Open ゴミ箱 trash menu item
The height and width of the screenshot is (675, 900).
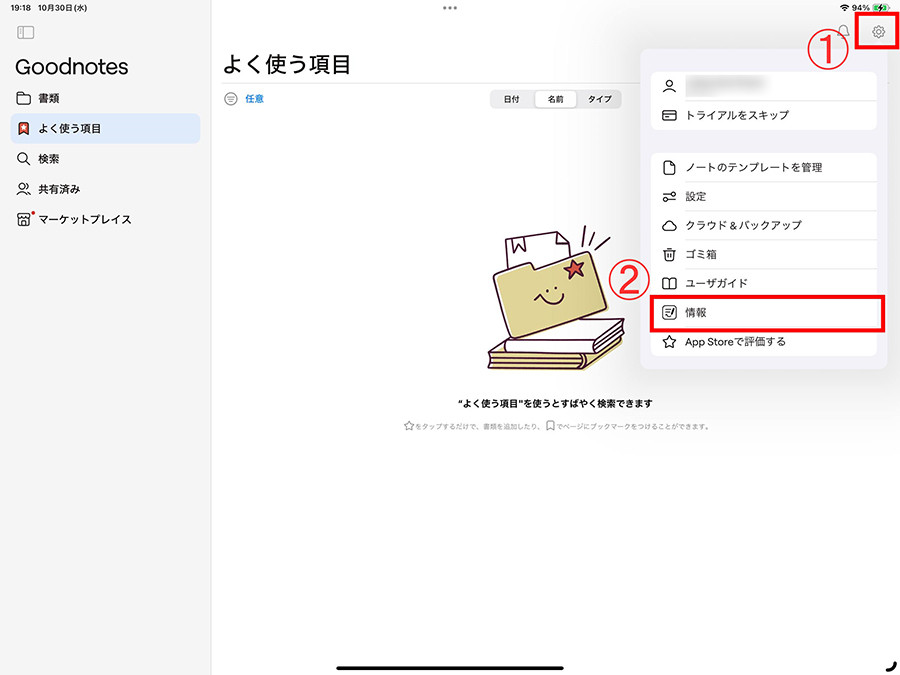(763, 254)
